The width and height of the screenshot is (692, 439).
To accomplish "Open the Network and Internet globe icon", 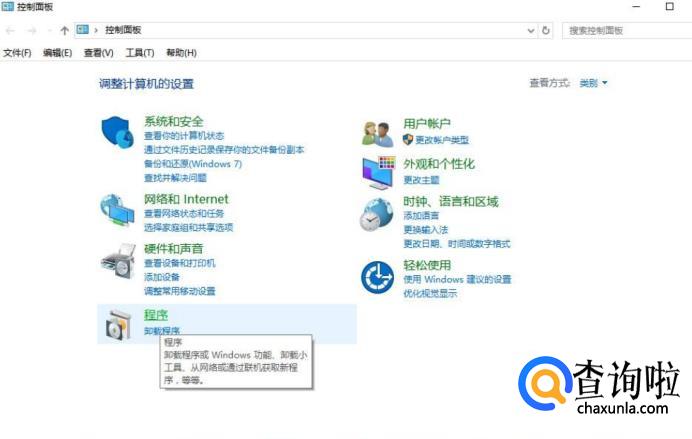I will pyautogui.click(x=117, y=210).
